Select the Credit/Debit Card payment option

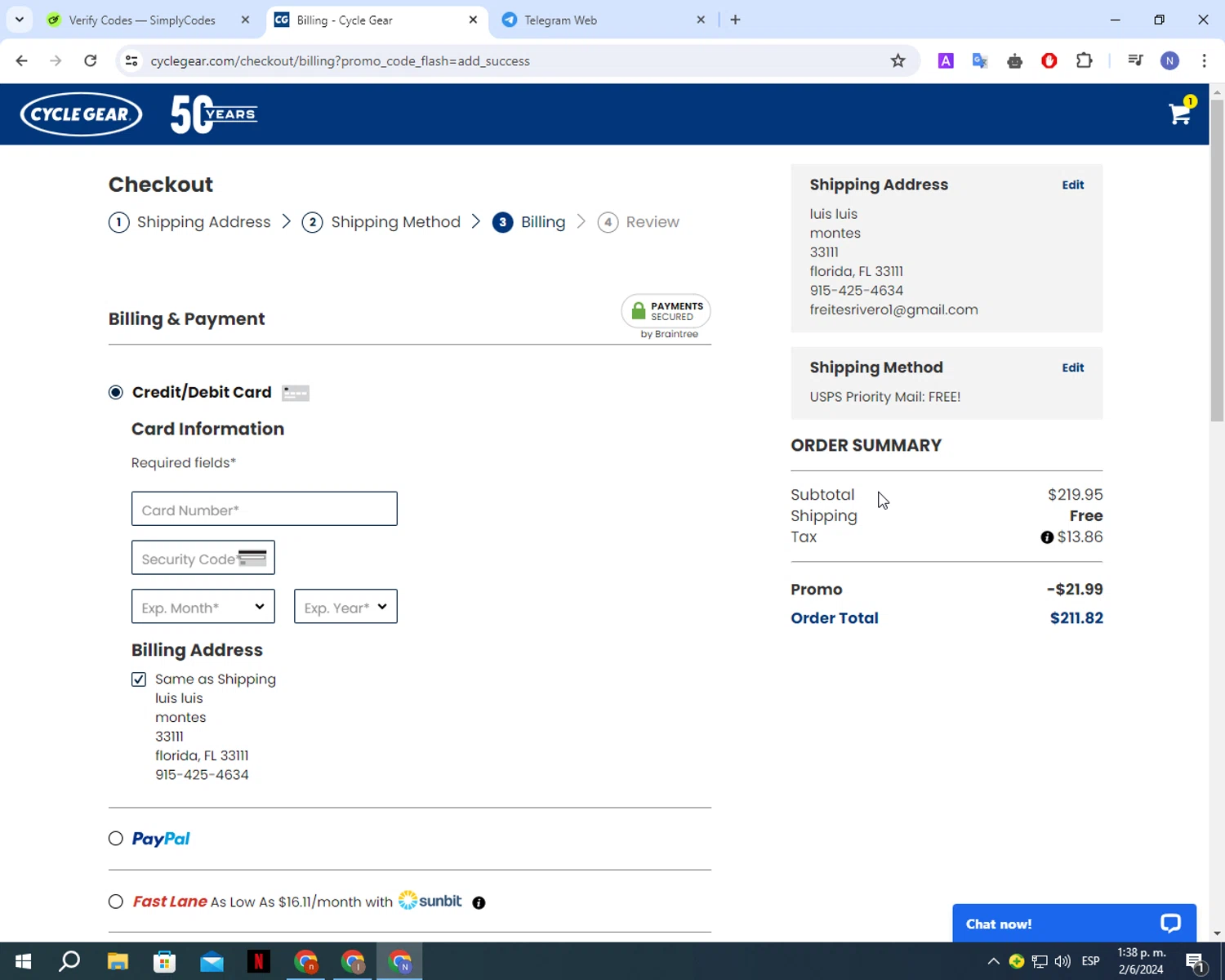[x=116, y=393]
